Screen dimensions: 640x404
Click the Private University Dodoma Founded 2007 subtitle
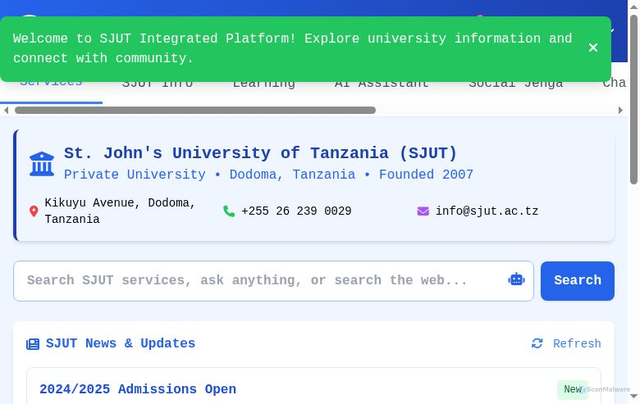point(269,175)
